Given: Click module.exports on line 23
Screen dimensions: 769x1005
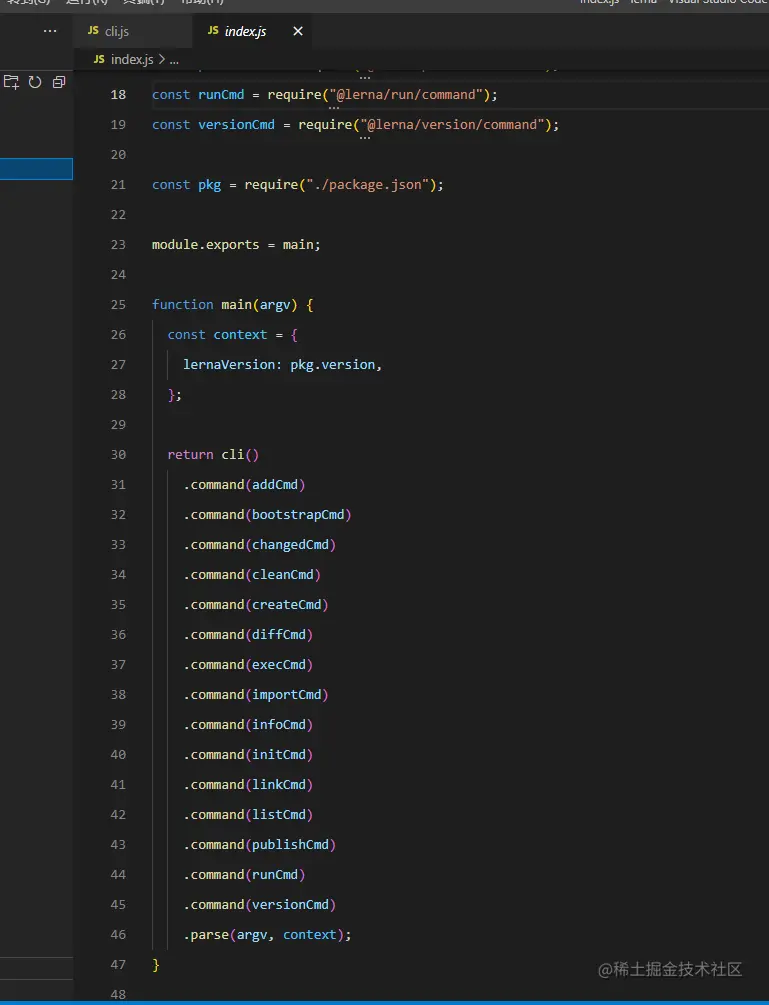Looking at the screenshot, I should pyautogui.click(x=206, y=244).
